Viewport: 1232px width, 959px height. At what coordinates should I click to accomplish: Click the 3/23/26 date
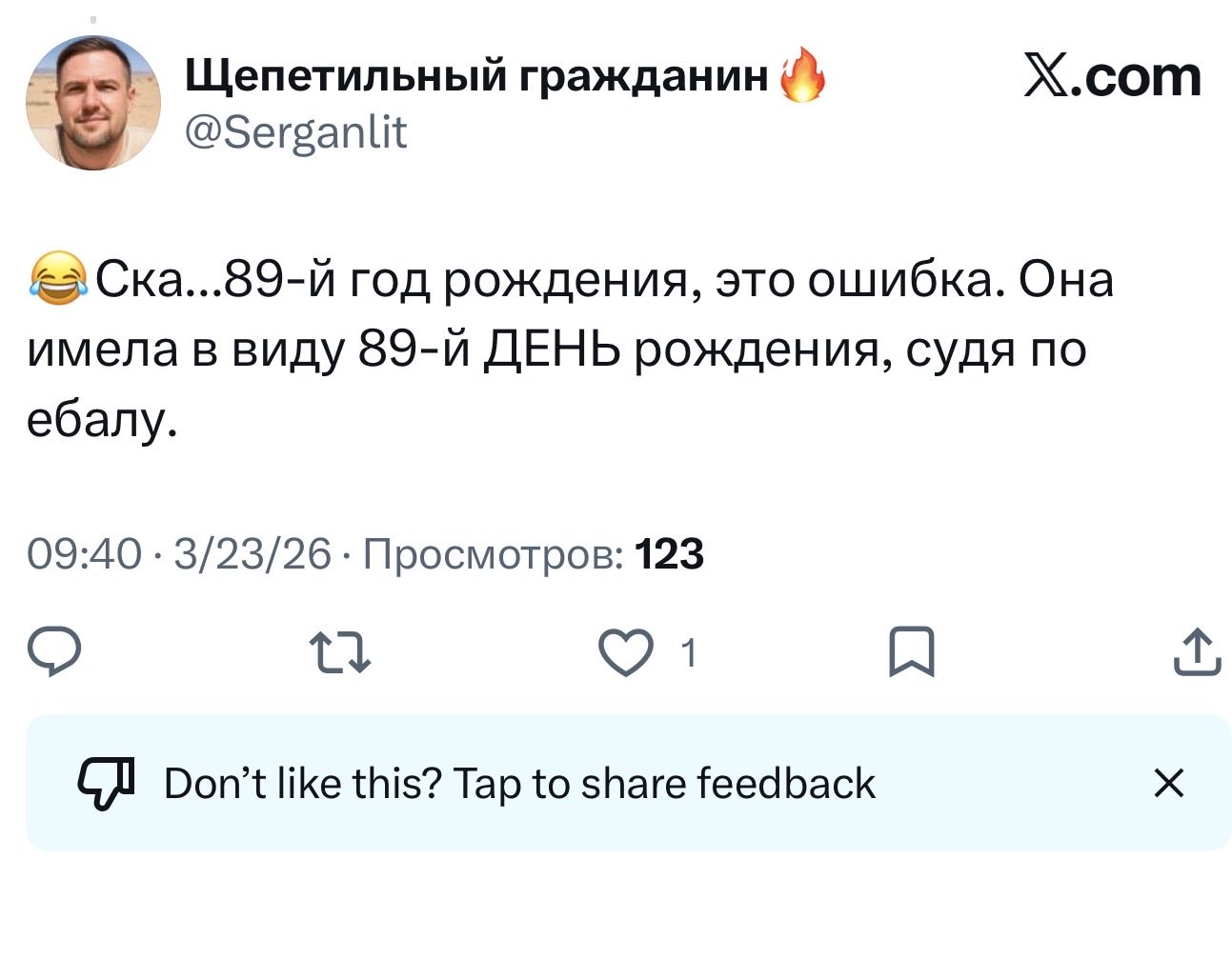click(253, 553)
